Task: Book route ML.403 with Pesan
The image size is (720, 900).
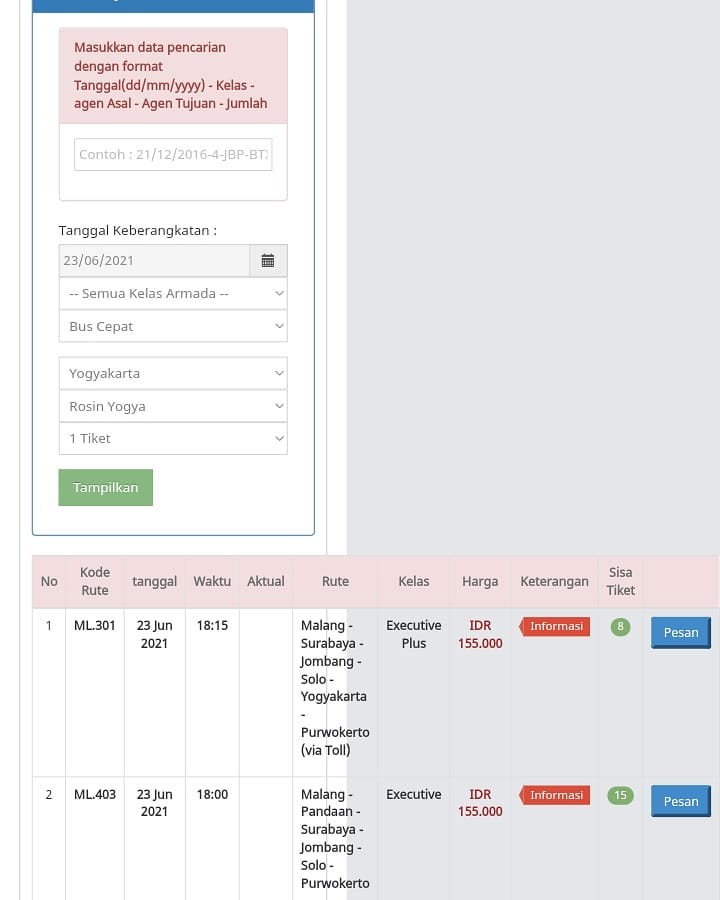Action: tap(681, 802)
